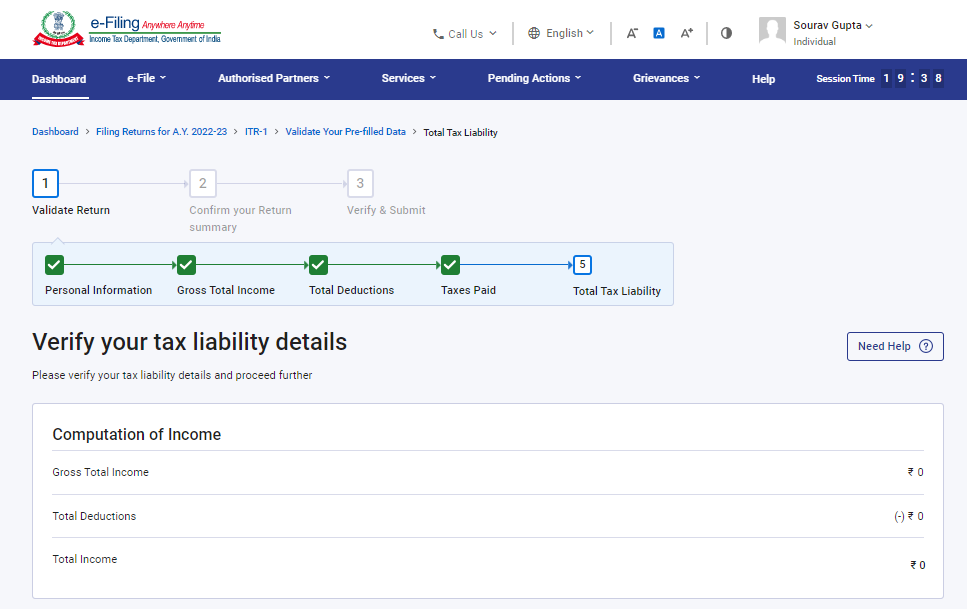The height and width of the screenshot is (609, 967).
Task: Click the Validate Return step label
Action: click(71, 210)
